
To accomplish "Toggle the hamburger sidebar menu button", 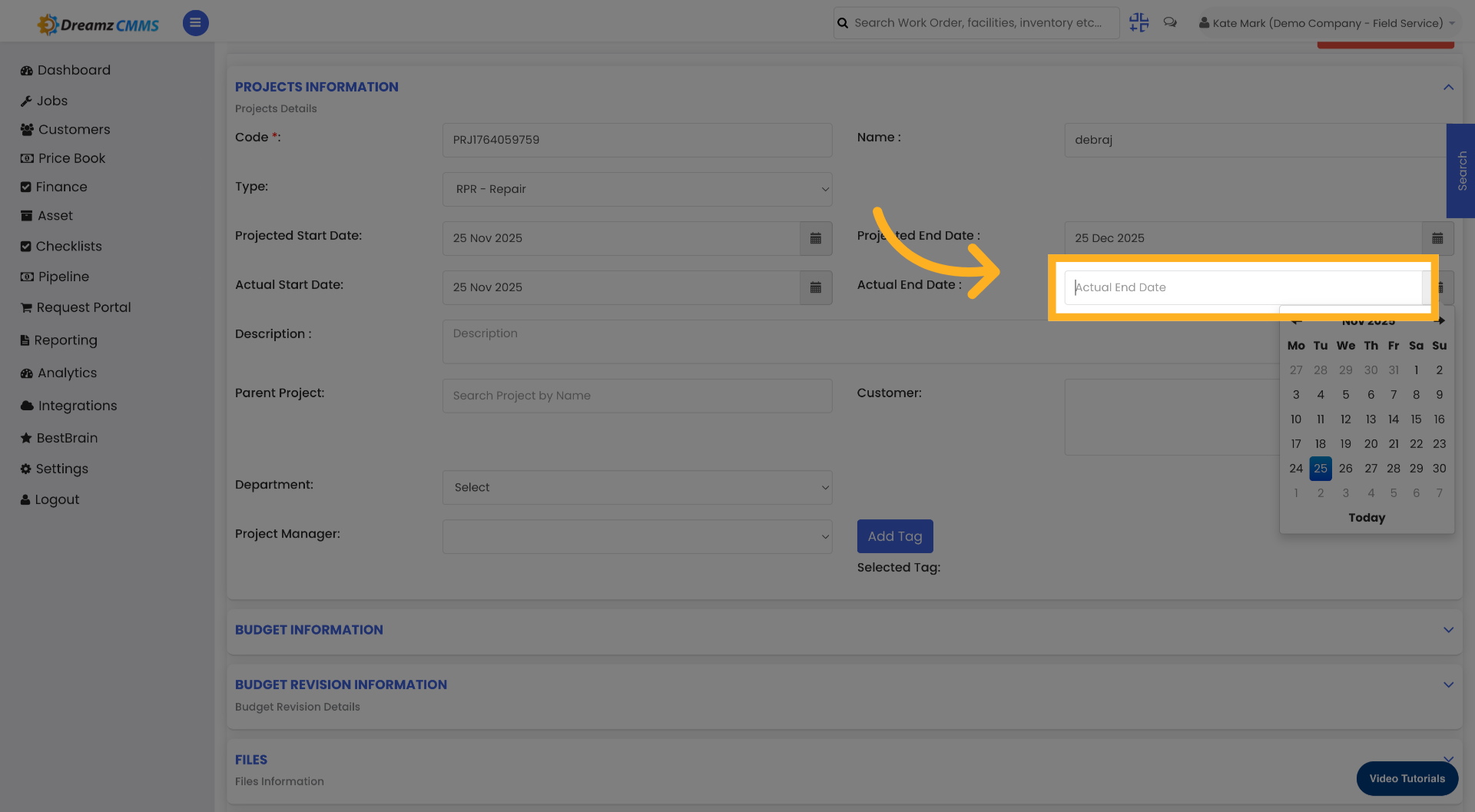I will 195,23.
